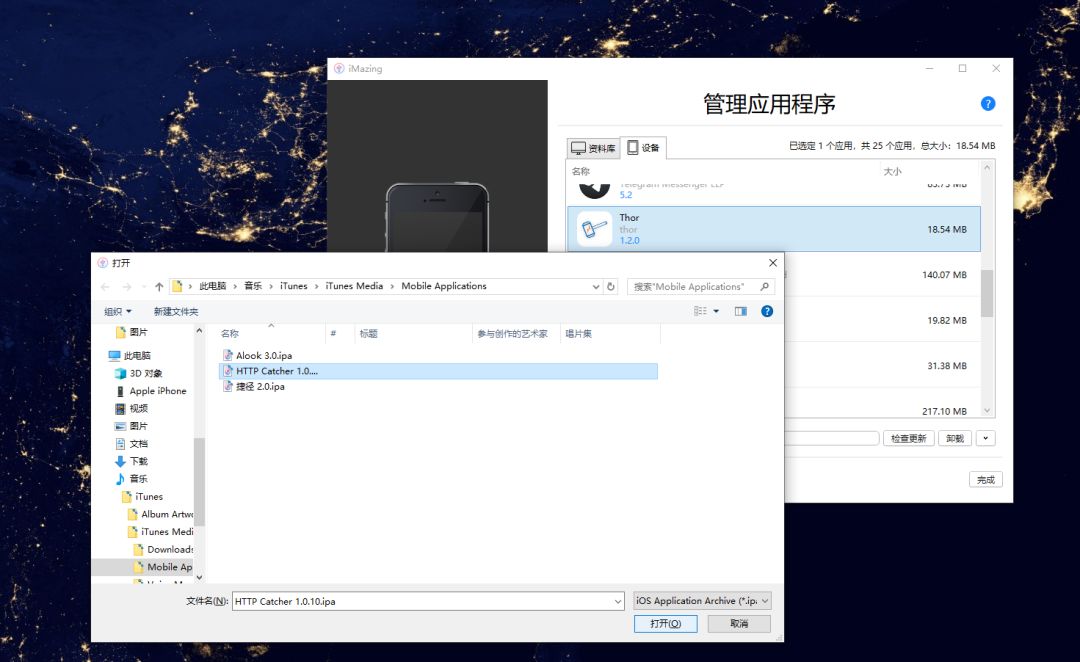Select the 19.82 MB app row
1080x662 pixels.
(x=882, y=320)
